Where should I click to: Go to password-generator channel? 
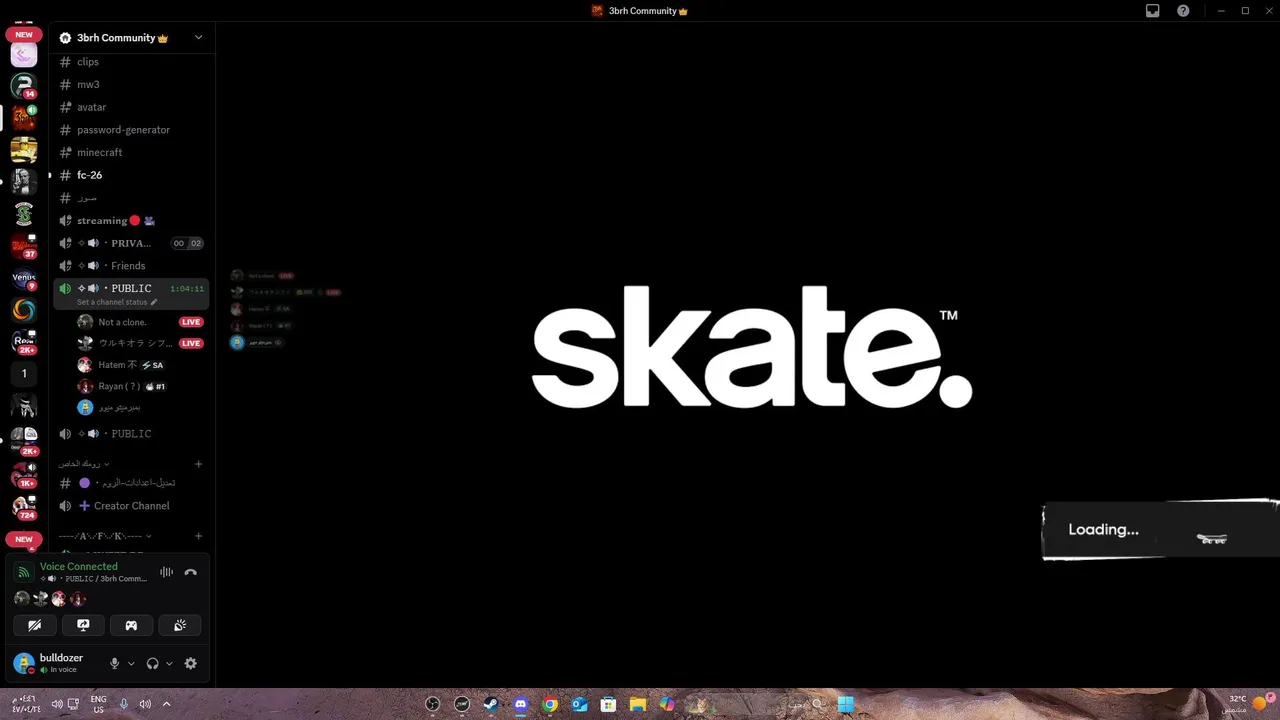click(131, 130)
